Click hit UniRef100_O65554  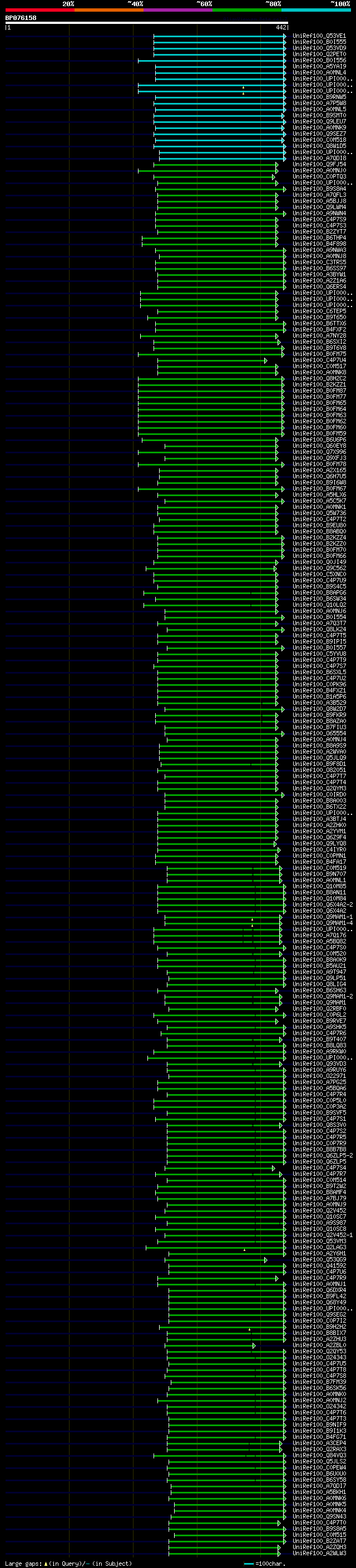coord(319,734)
